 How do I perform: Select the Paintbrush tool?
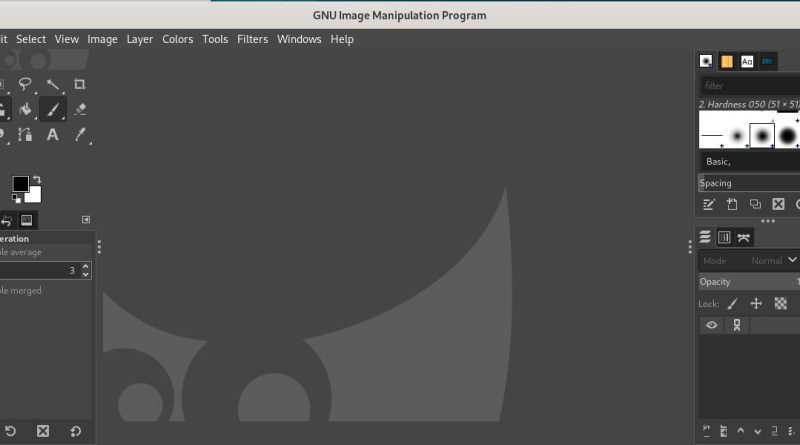click(53, 109)
